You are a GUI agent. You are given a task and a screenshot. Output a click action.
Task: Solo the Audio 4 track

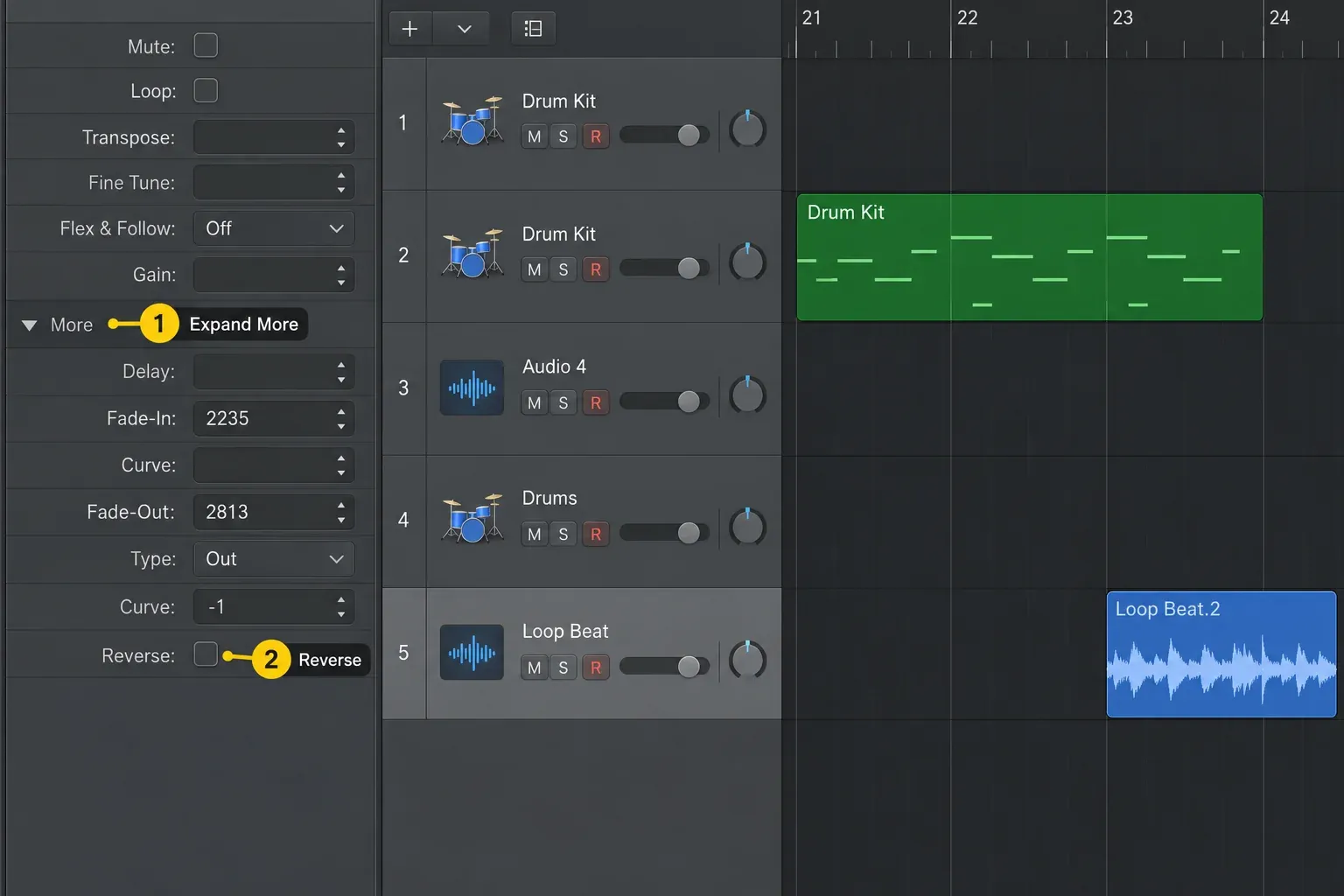(563, 402)
